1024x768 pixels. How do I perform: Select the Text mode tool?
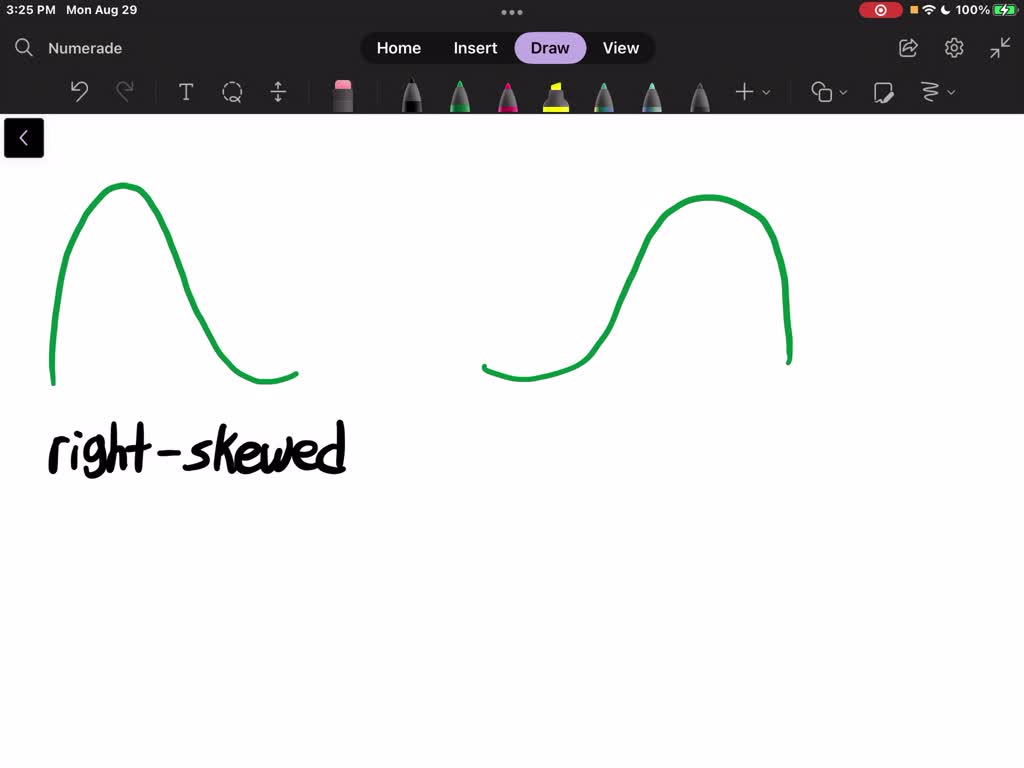point(186,92)
